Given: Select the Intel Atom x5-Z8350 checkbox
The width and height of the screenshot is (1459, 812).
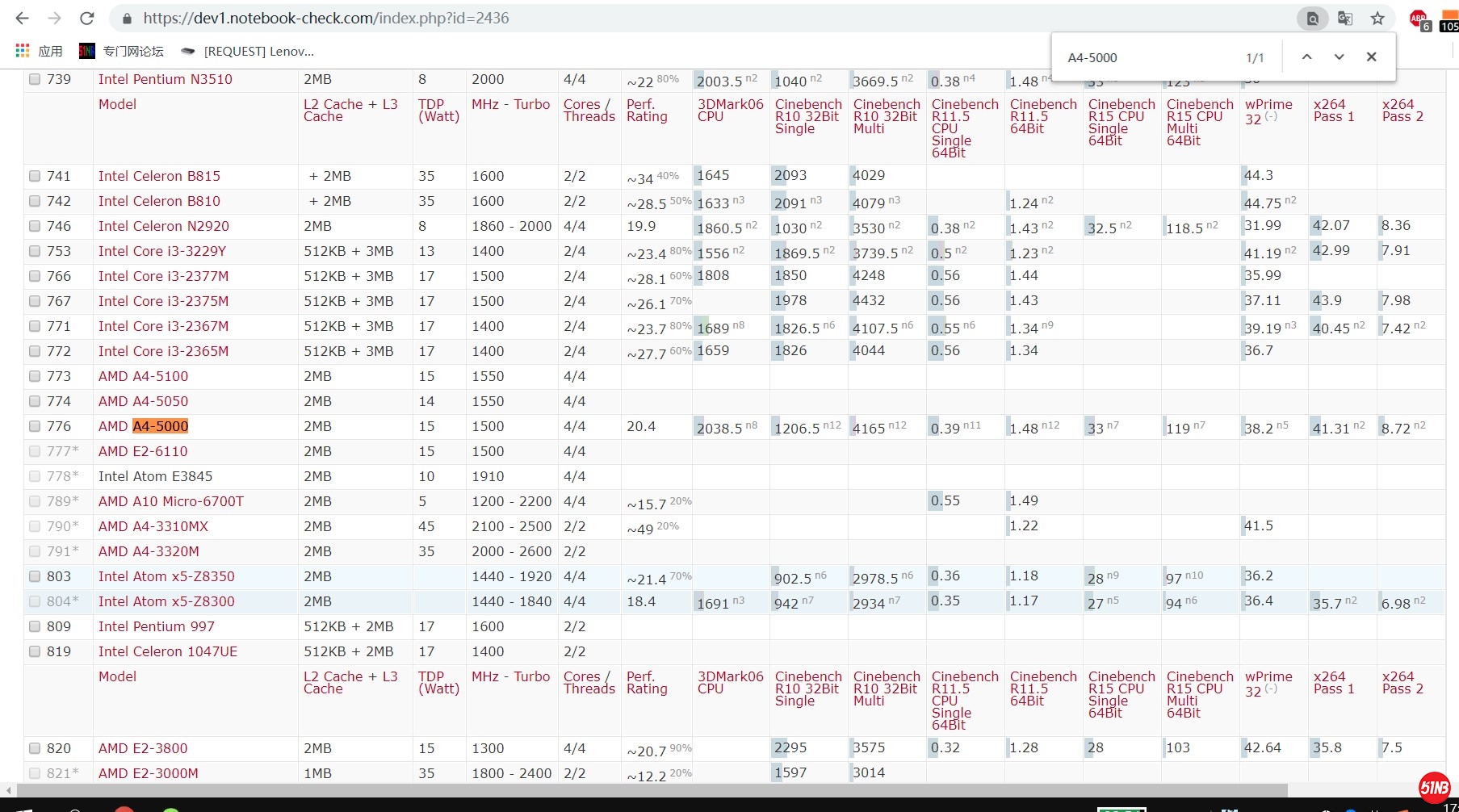Looking at the screenshot, I should tap(35, 576).
